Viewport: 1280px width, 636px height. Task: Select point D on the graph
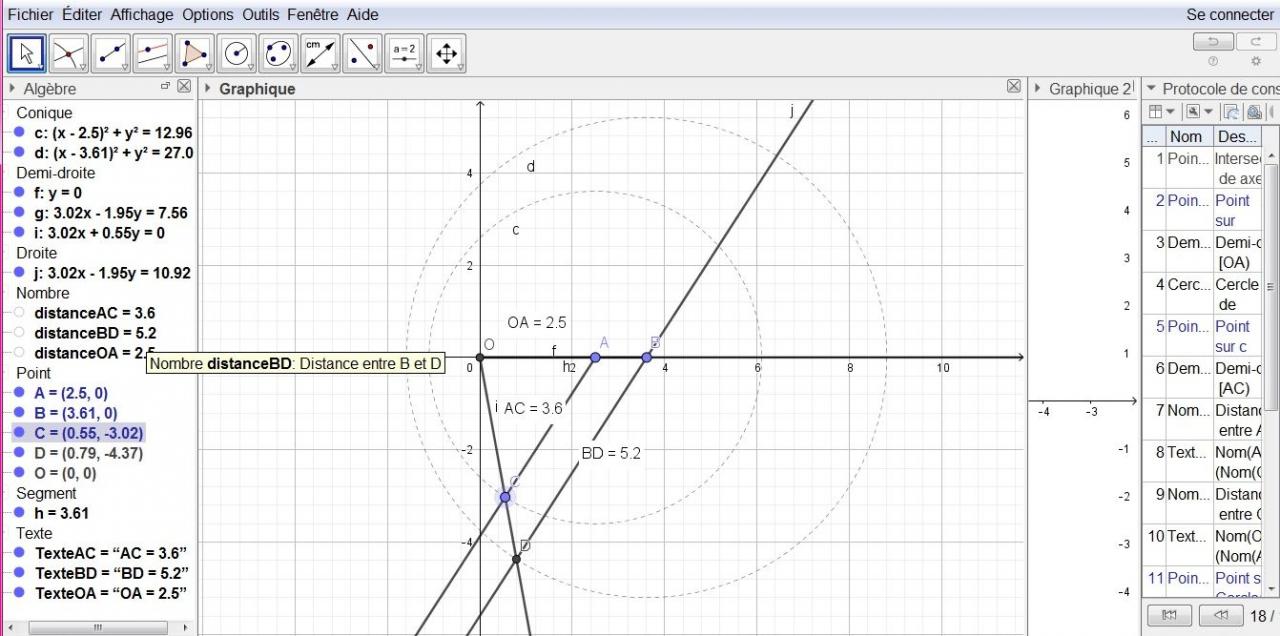pos(517,559)
